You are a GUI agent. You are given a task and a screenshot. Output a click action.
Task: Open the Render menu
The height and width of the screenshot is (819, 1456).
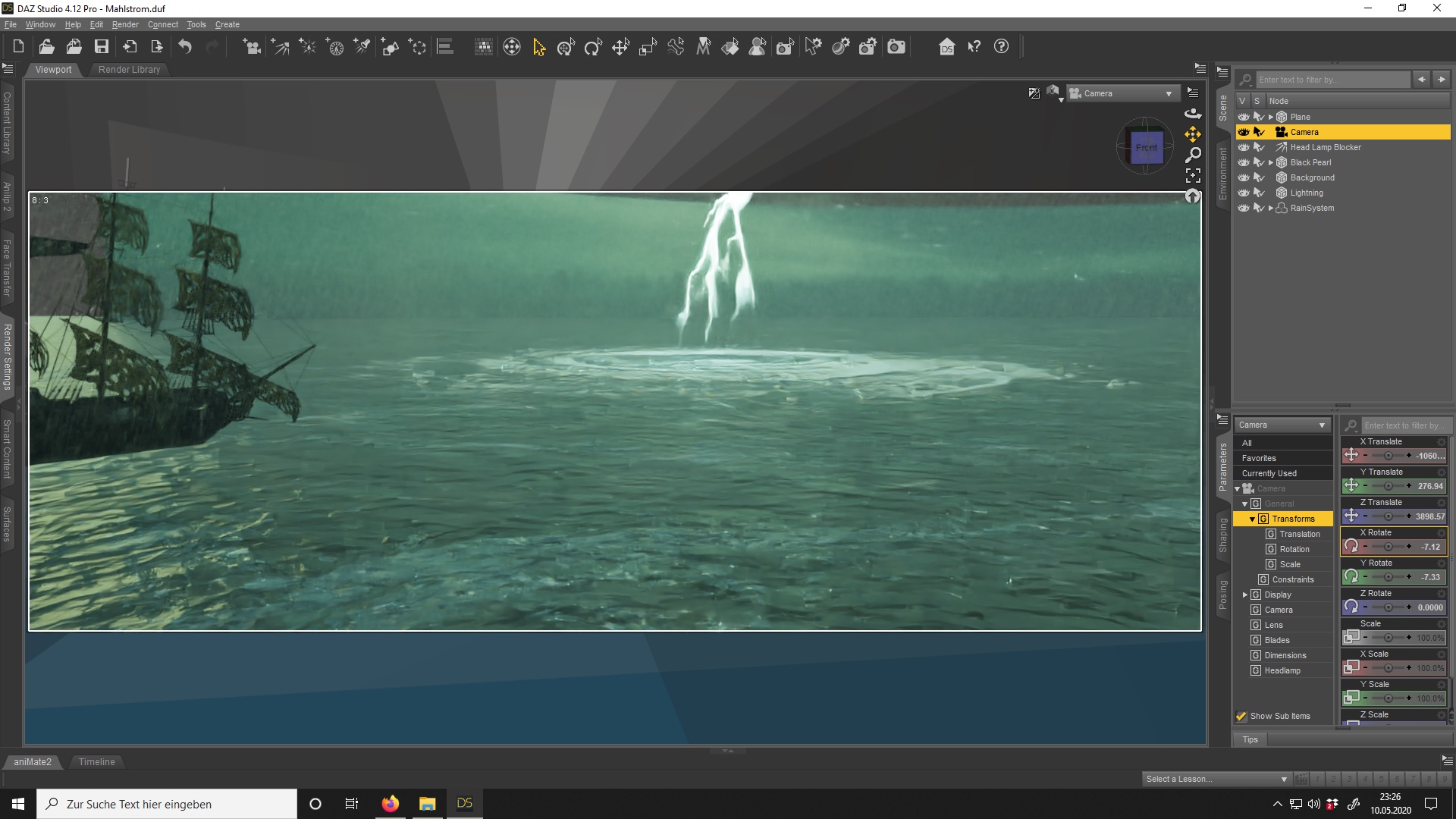click(125, 24)
